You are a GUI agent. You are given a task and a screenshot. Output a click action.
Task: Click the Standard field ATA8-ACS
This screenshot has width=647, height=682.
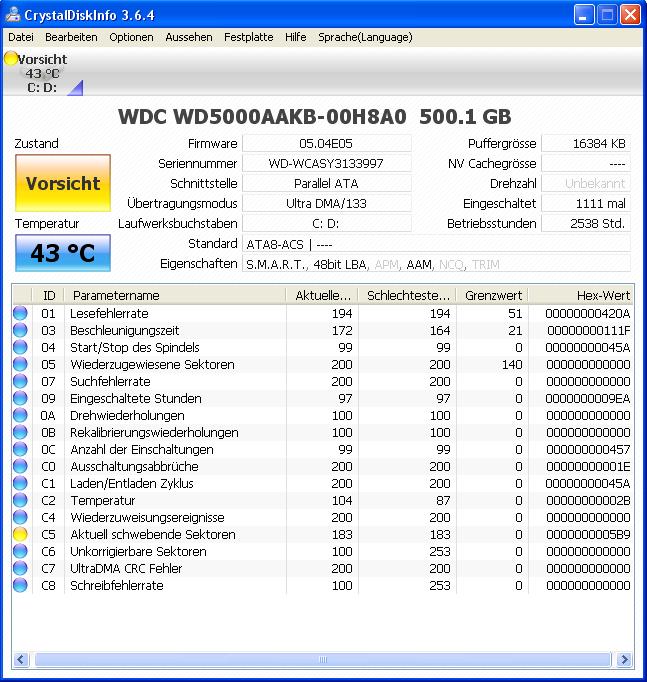(436, 244)
